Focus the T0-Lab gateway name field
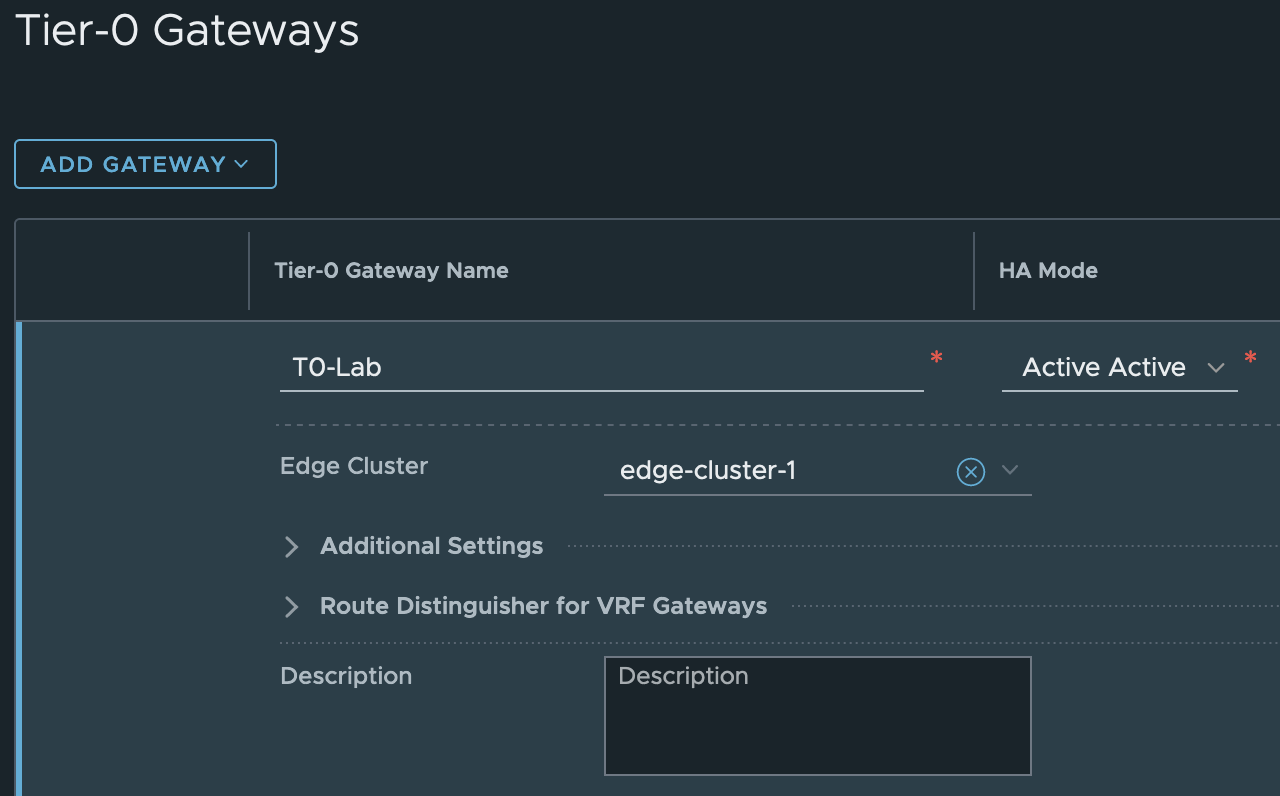This screenshot has height=796, width=1280. [600, 368]
